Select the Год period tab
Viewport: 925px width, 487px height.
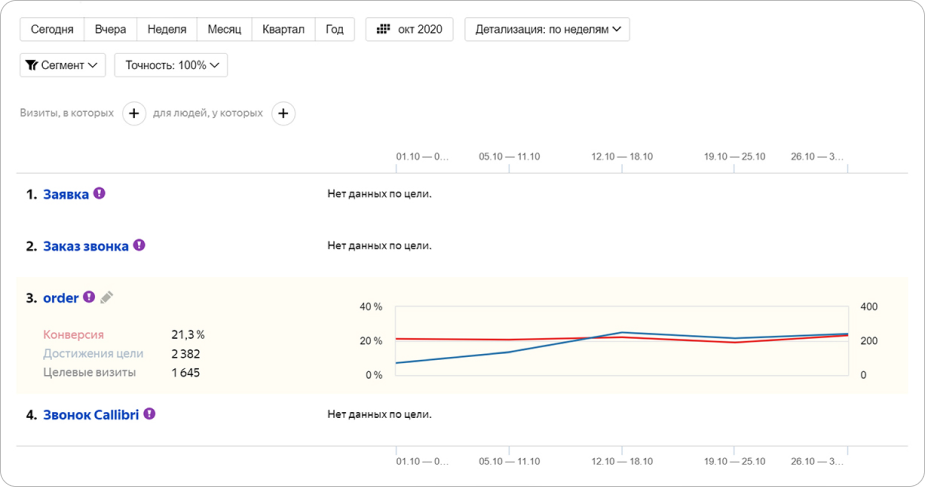coord(334,29)
